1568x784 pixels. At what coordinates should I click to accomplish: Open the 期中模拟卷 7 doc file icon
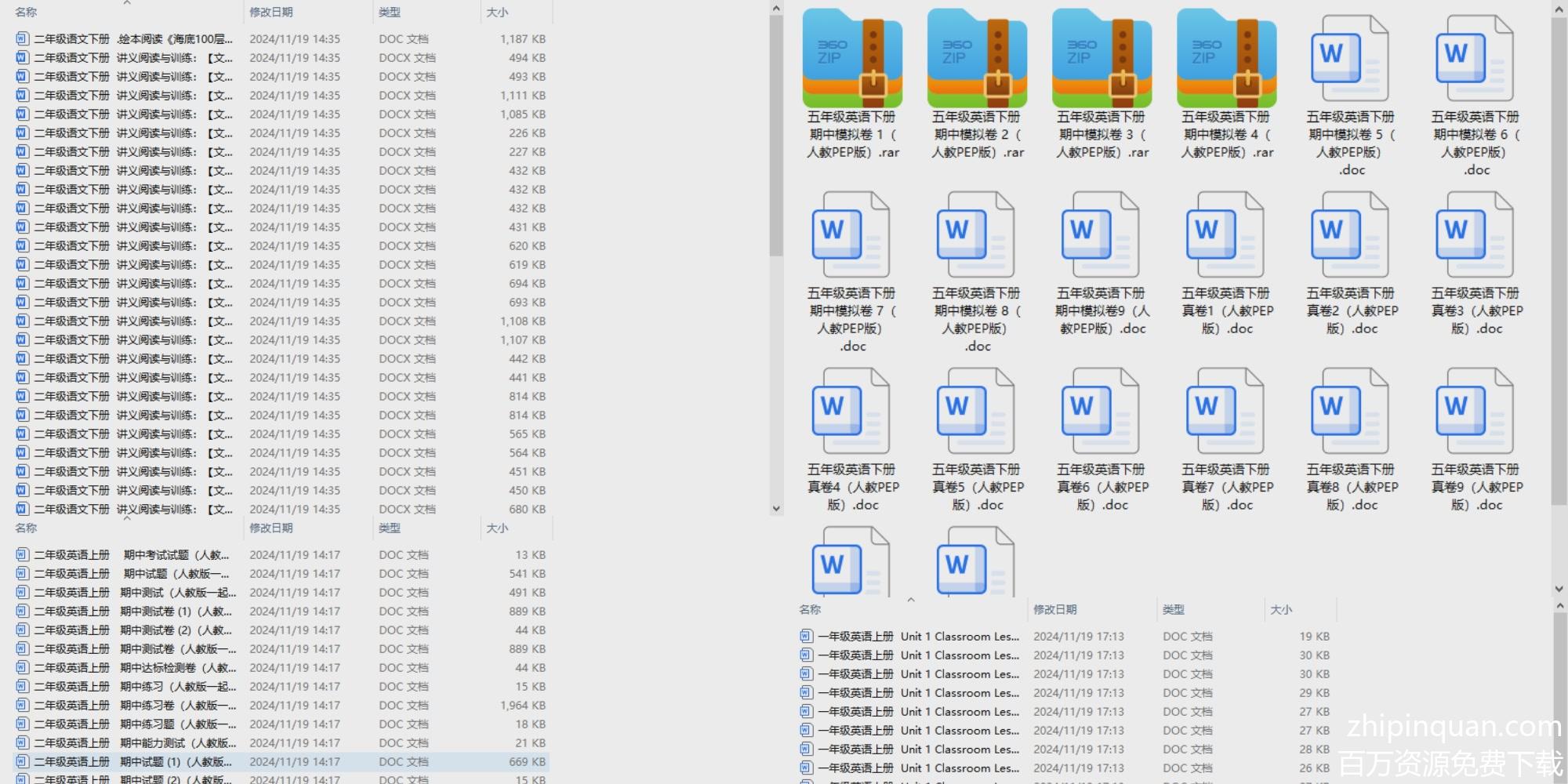[851, 235]
